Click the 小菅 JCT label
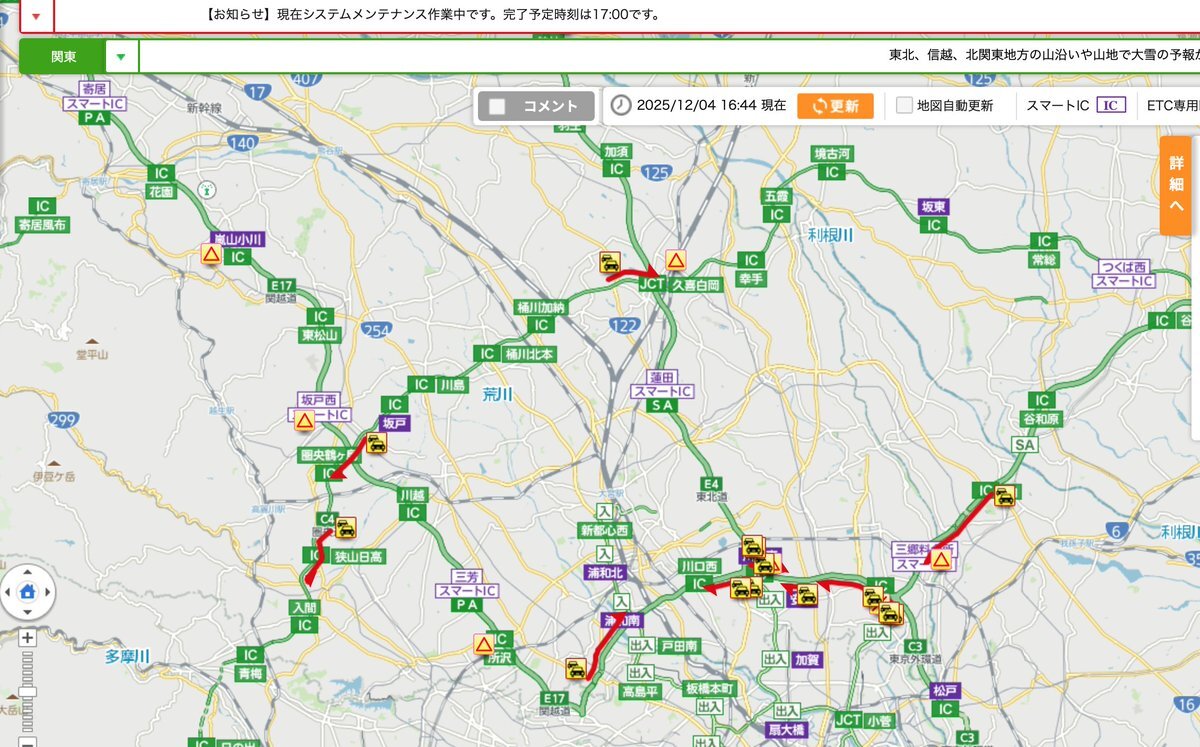The image size is (1200, 747). click(x=879, y=720)
